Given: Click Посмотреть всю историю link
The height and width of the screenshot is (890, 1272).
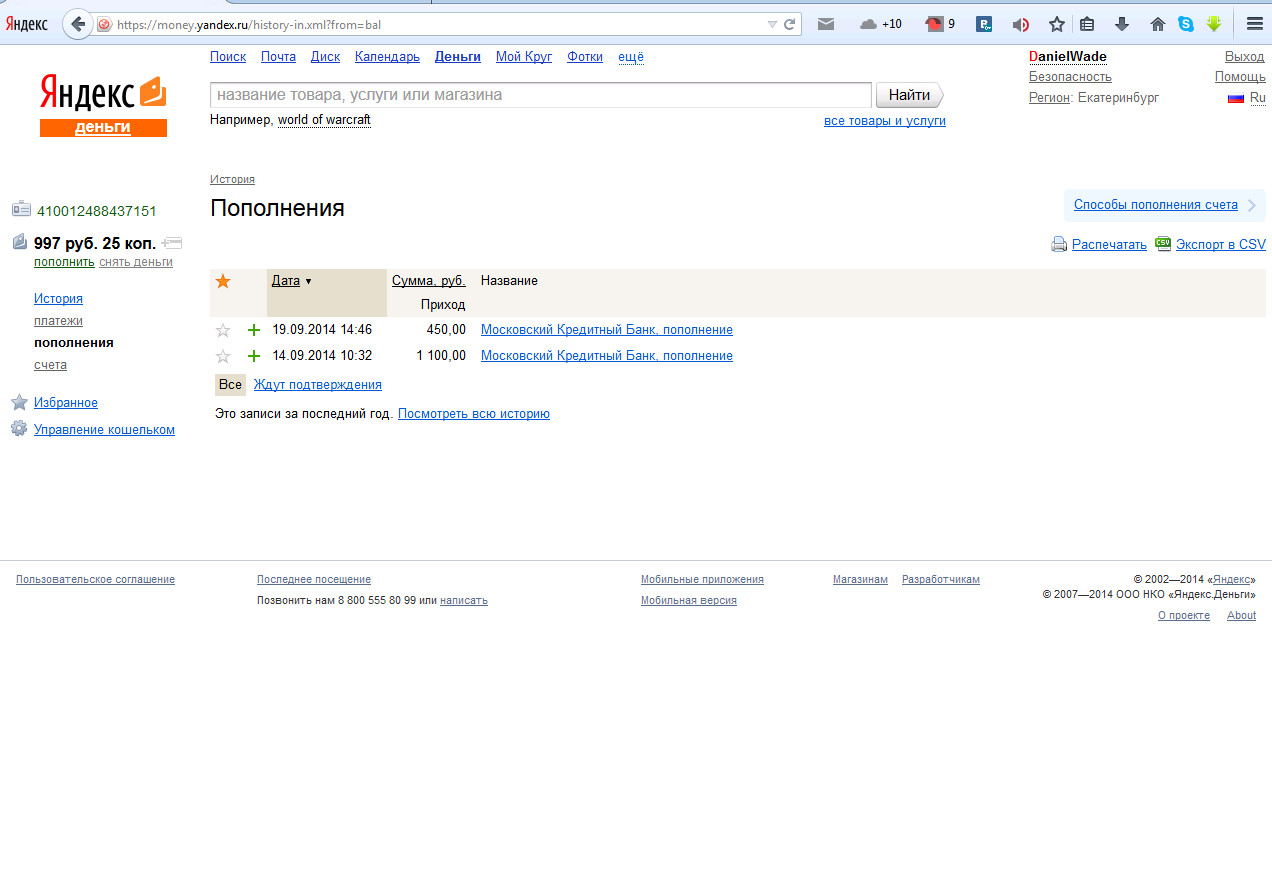Looking at the screenshot, I should 474,414.
